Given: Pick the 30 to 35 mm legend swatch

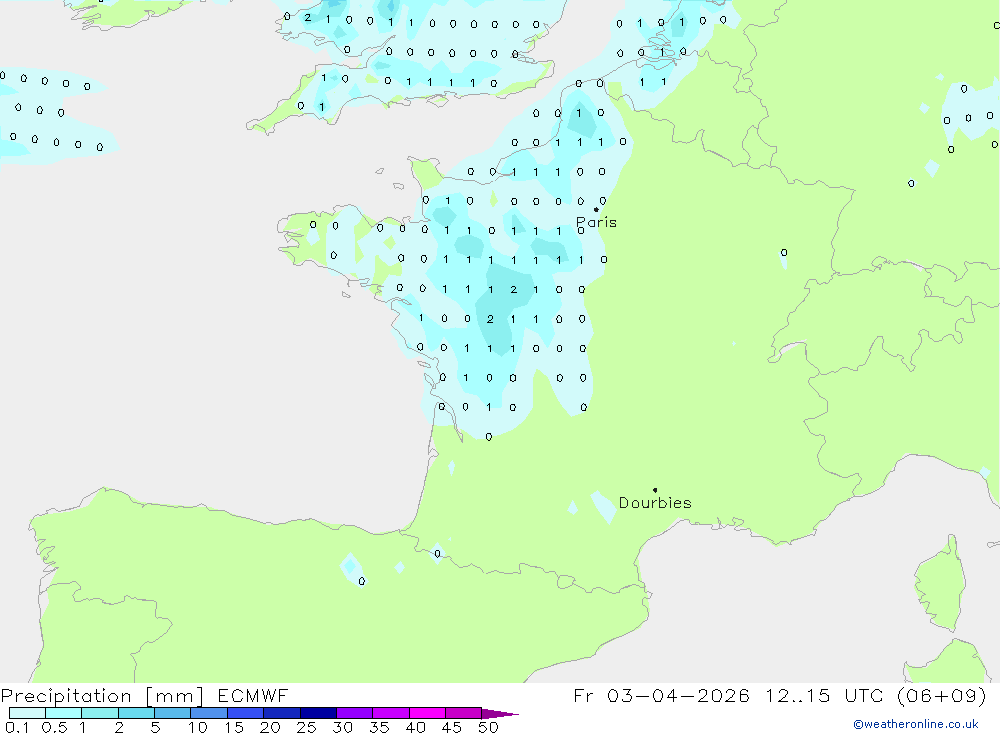Looking at the screenshot, I should click(355, 713).
